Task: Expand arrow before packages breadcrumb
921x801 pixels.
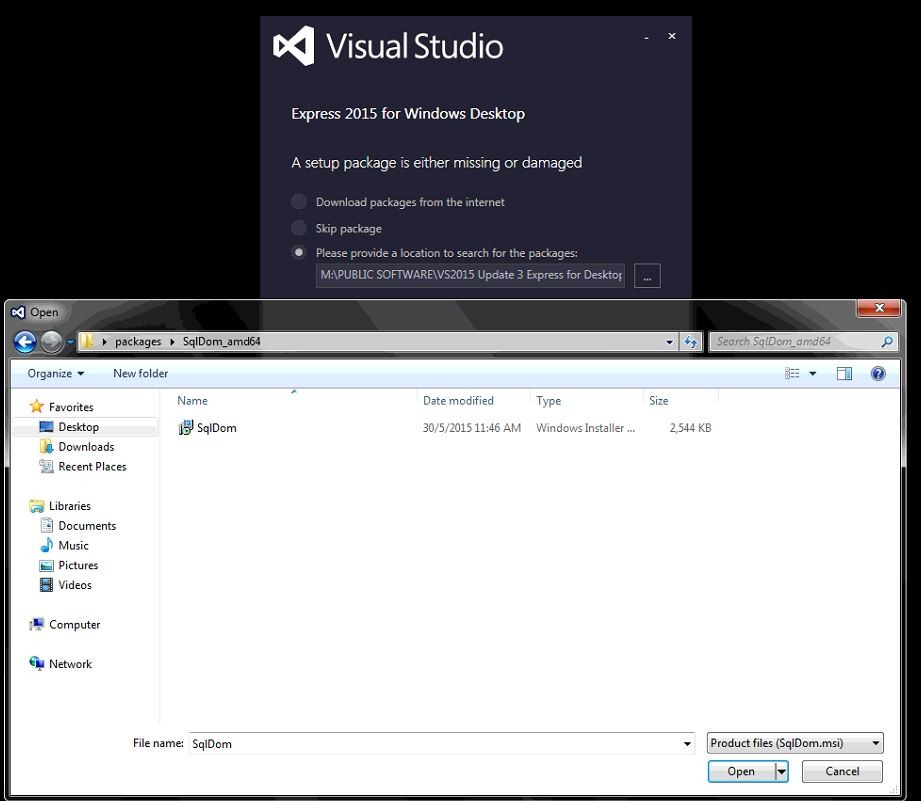Action: [x=104, y=342]
